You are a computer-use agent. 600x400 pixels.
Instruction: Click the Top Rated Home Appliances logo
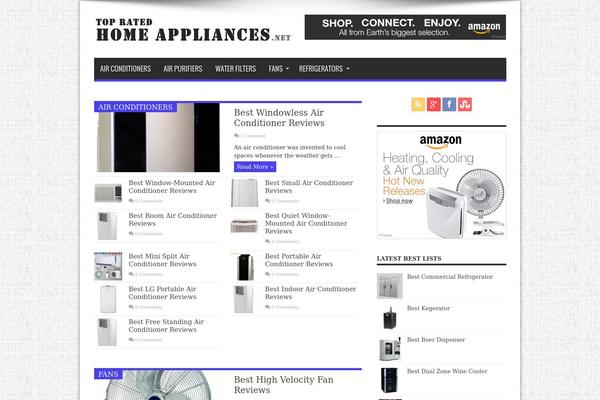pos(194,30)
